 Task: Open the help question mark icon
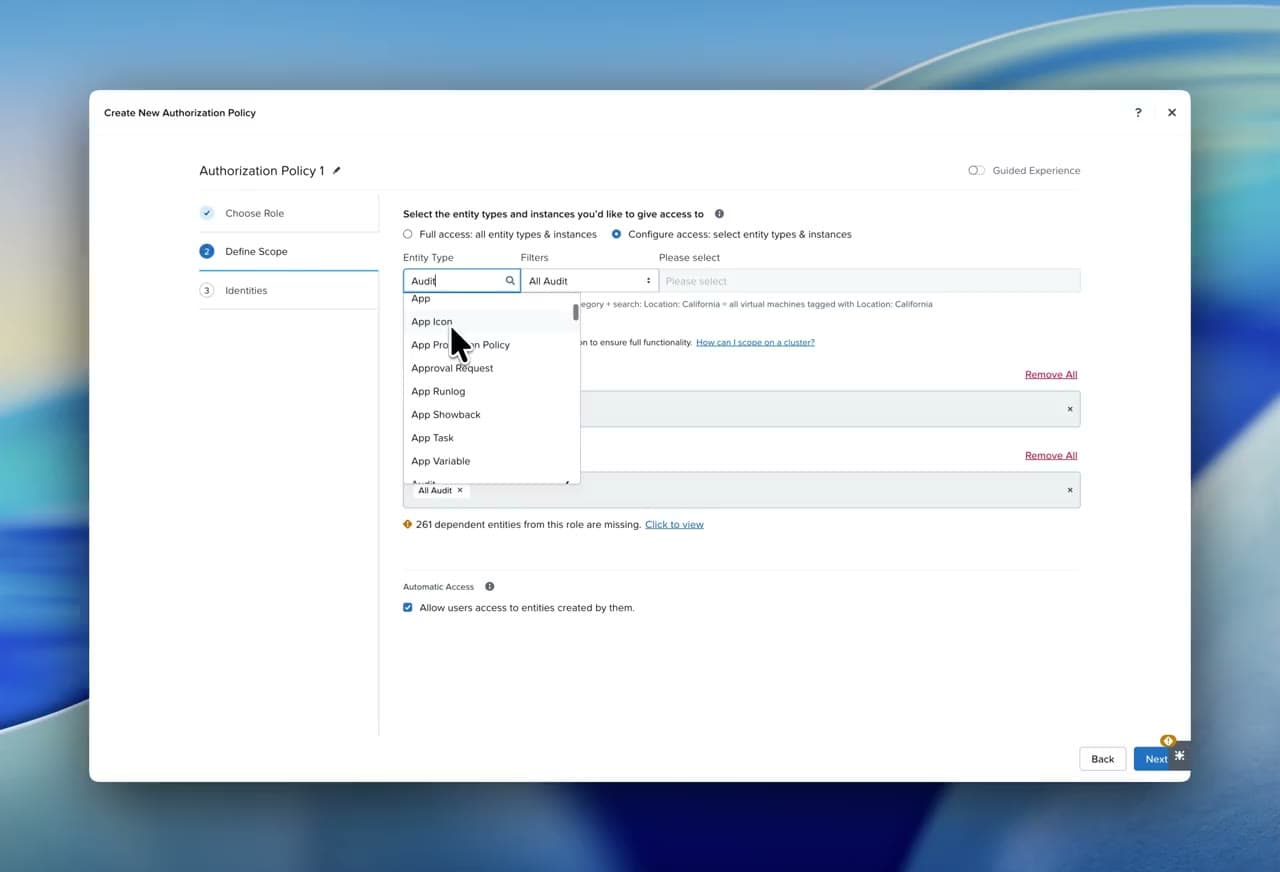(x=1138, y=113)
